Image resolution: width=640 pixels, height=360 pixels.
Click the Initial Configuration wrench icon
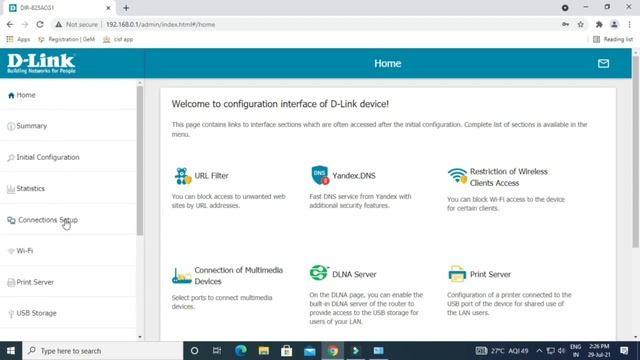[11, 158]
